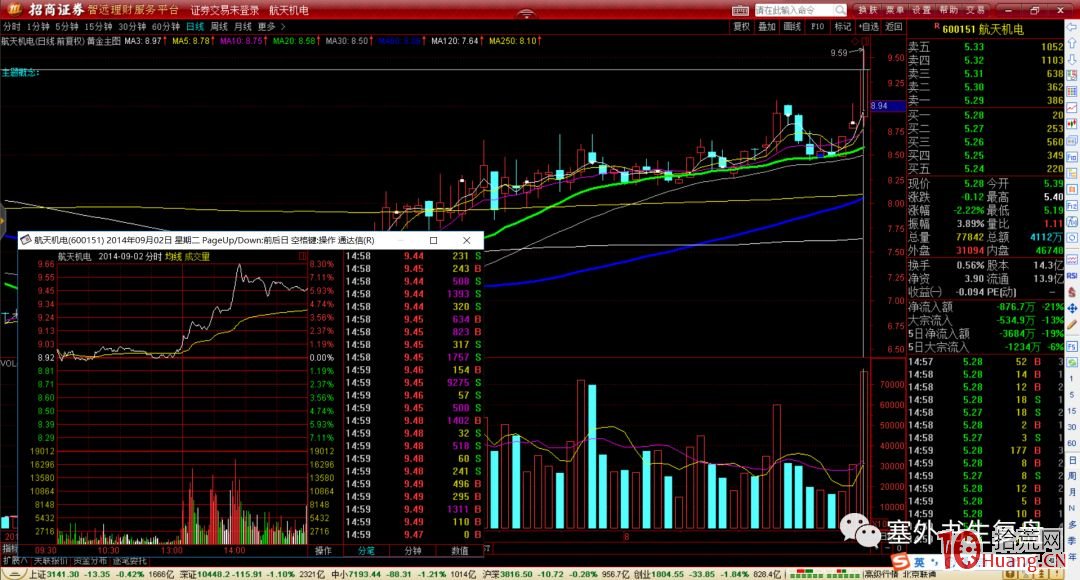This screenshot has height=580, width=1080.
Task: Select the 60分钟 period
Action: 165,27
